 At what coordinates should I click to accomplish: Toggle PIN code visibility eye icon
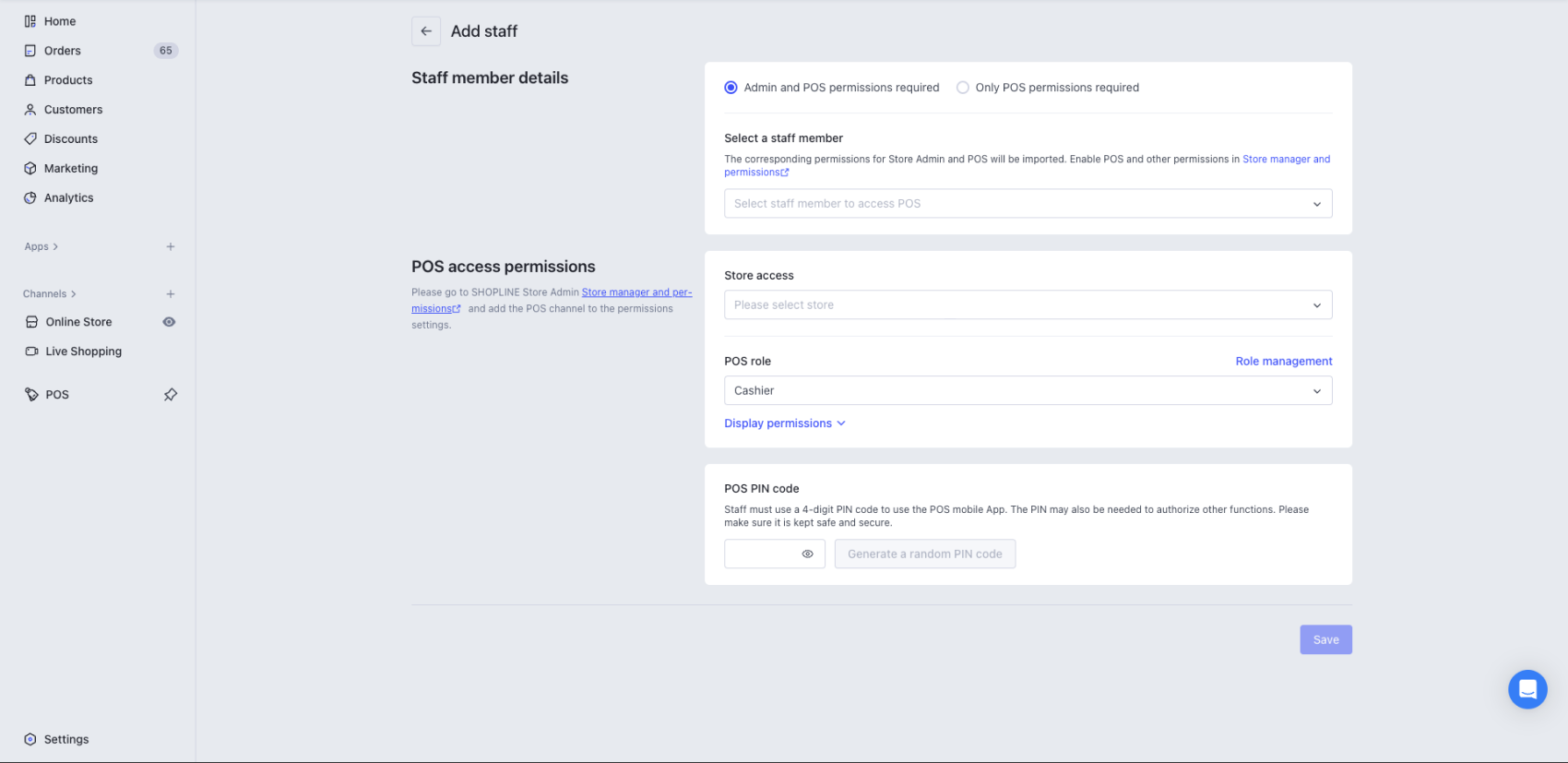coord(807,554)
